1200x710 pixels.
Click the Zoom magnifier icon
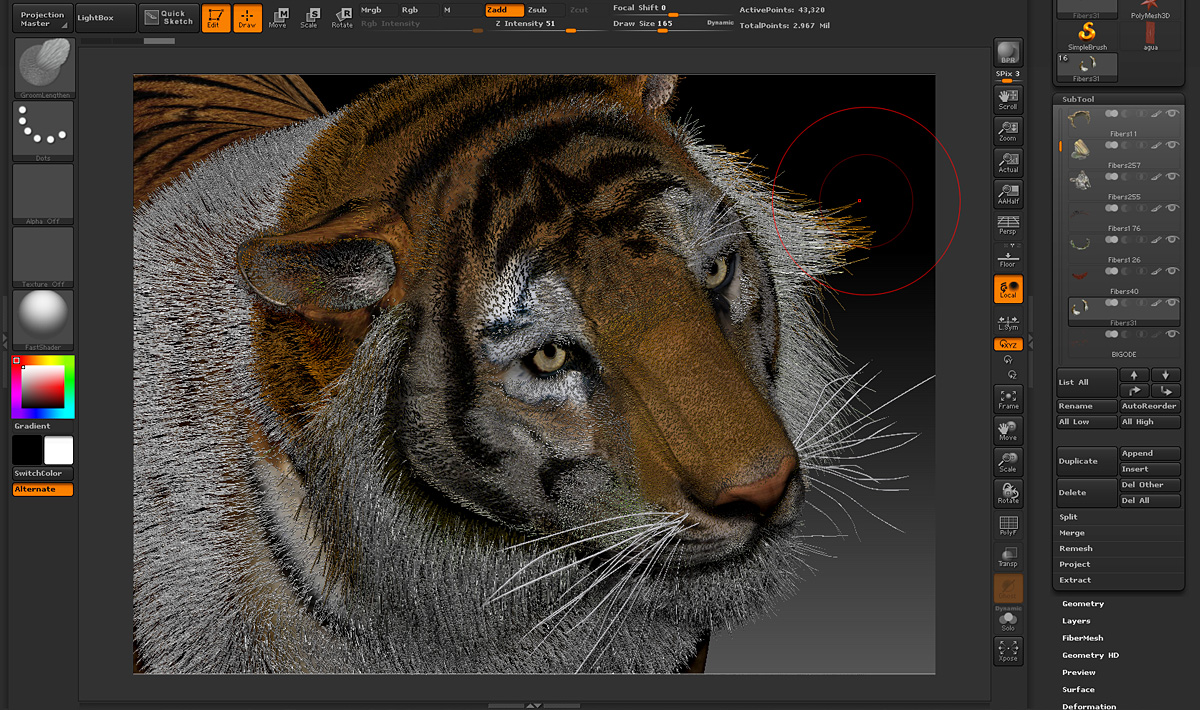pyautogui.click(x=1008, y=130)
